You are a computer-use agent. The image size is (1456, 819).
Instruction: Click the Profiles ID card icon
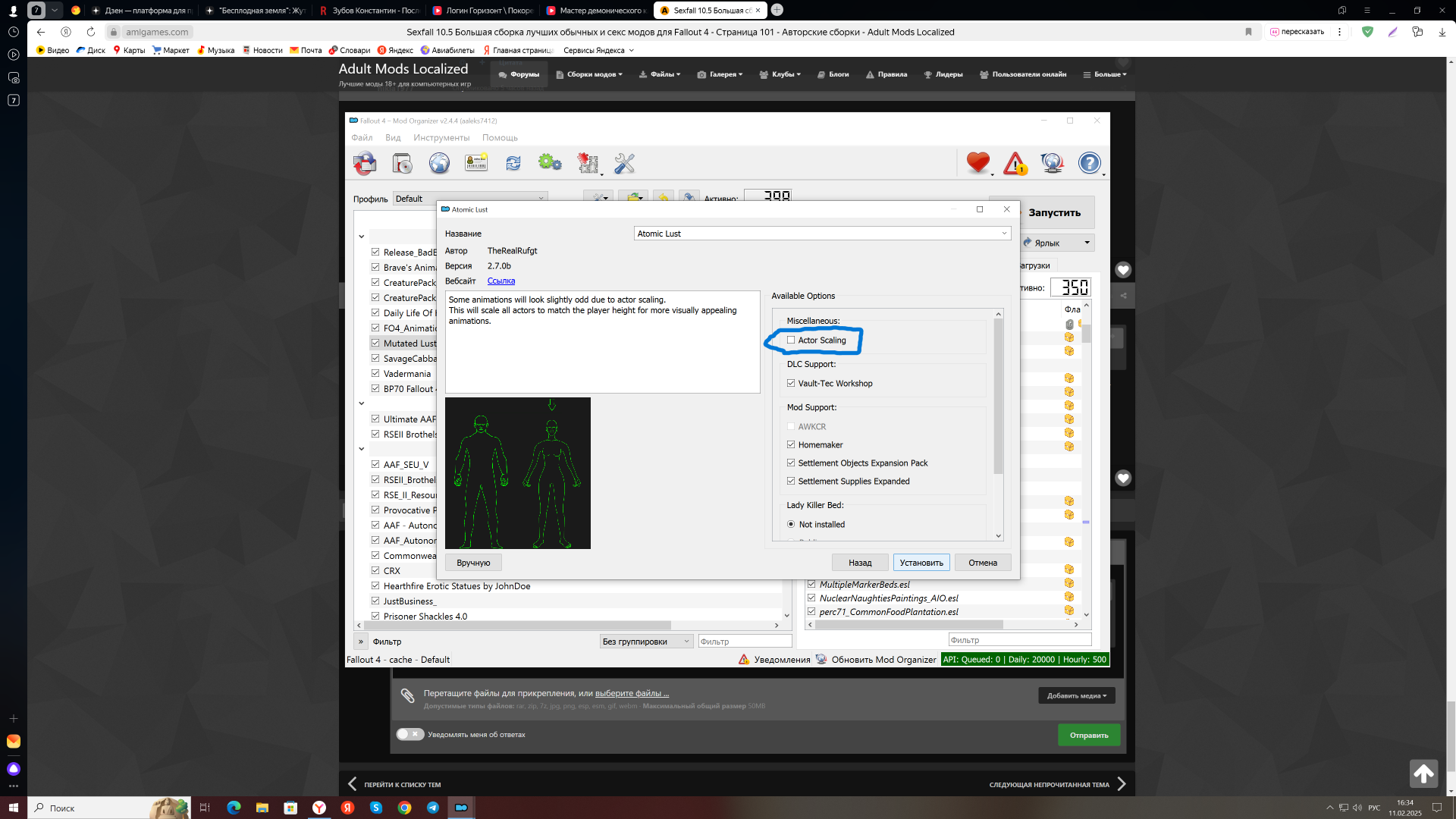pyautogui.click(x=476, y=163)
